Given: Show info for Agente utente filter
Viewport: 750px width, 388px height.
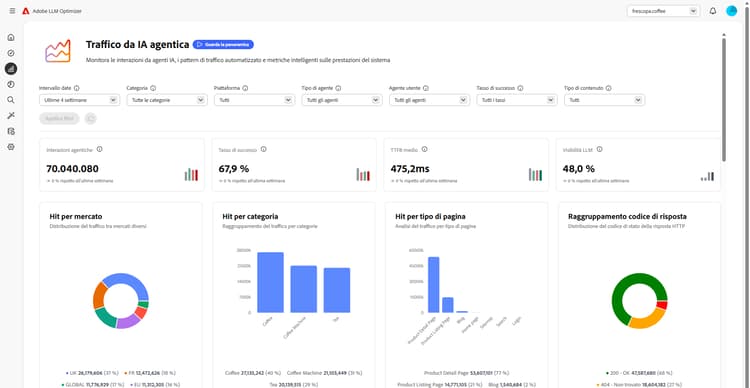Looking at the screenshot, I should (x=426, y=88).
